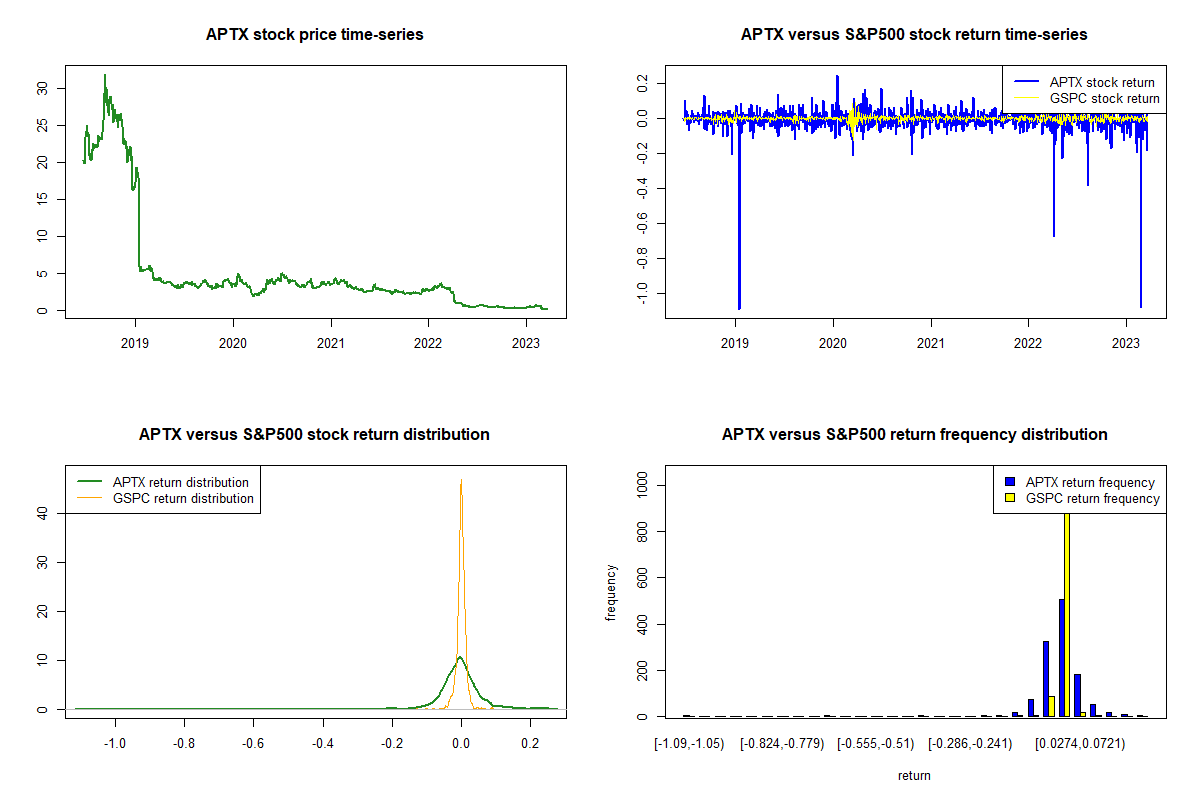Select the 'APTX versus S&P500 stock return time-series' title

click(x=914, y=35)
